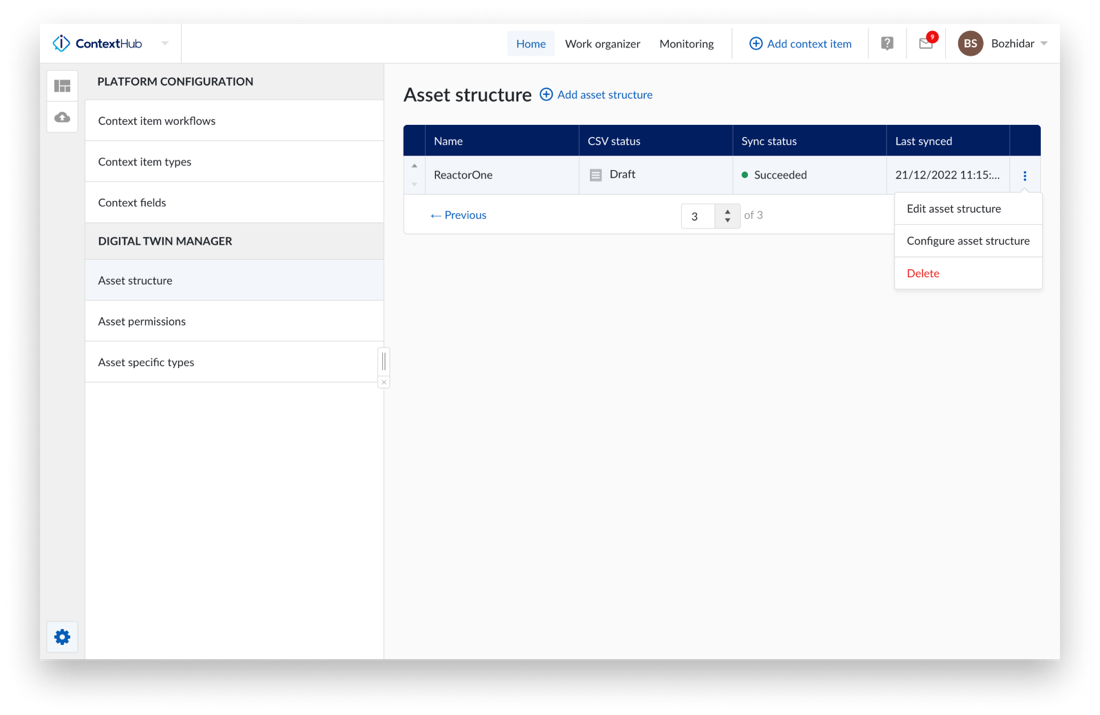
Task: Switch to the Work organizer tab
Action: (602, 44)
